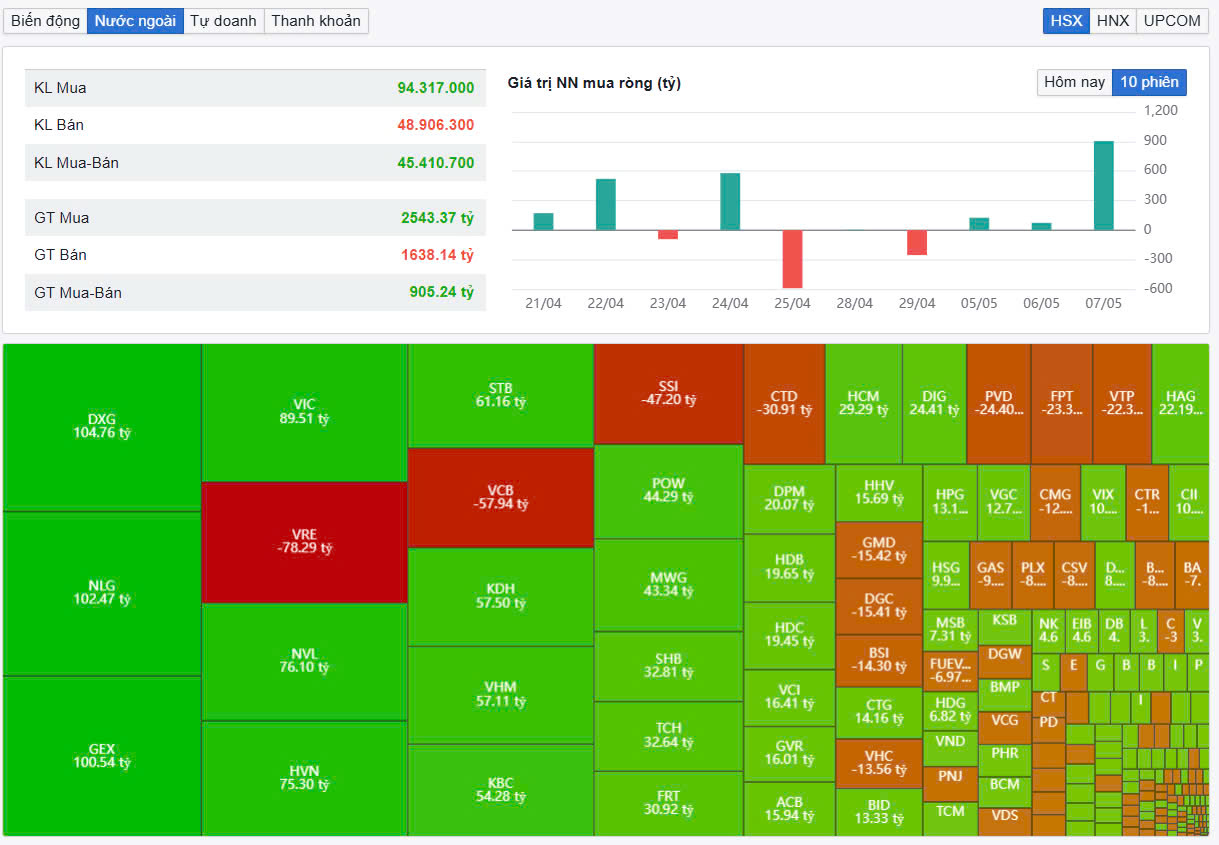This screenshot has height=845, width=1219.
Task: Select the BID 13.33 tỷ tile
Action: pos(878,812)
